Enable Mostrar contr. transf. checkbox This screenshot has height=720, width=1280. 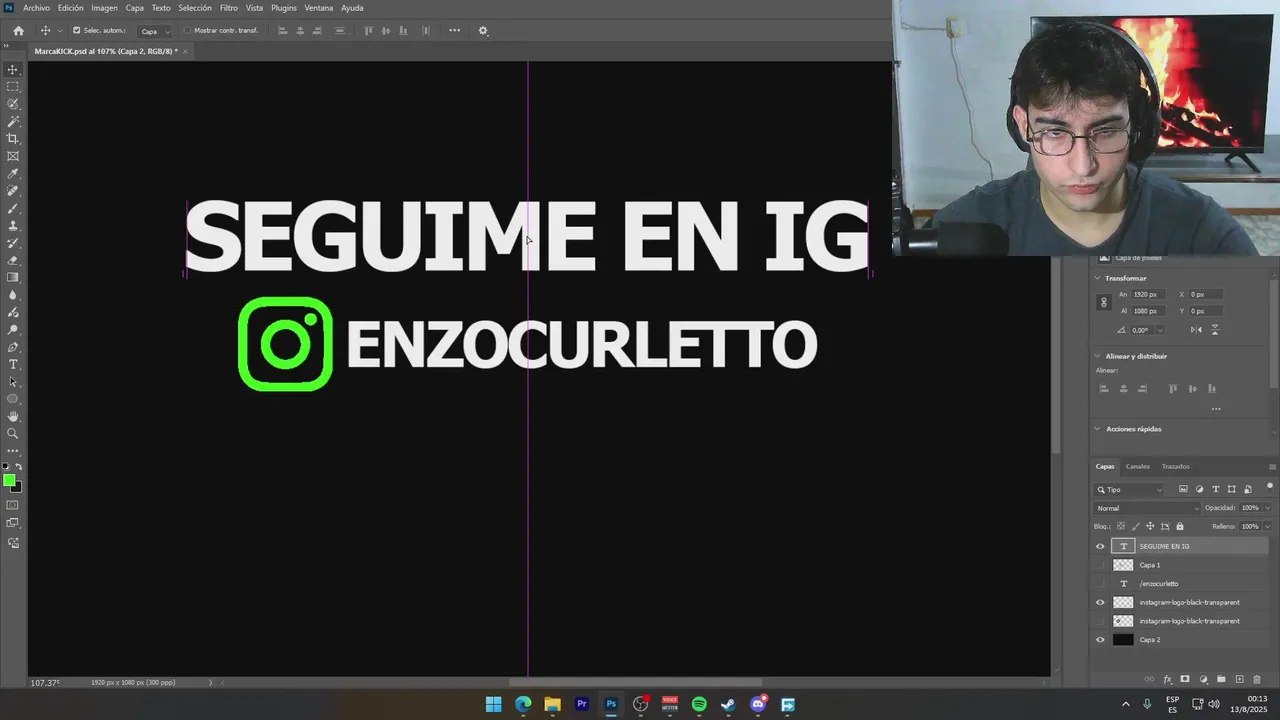187,30
